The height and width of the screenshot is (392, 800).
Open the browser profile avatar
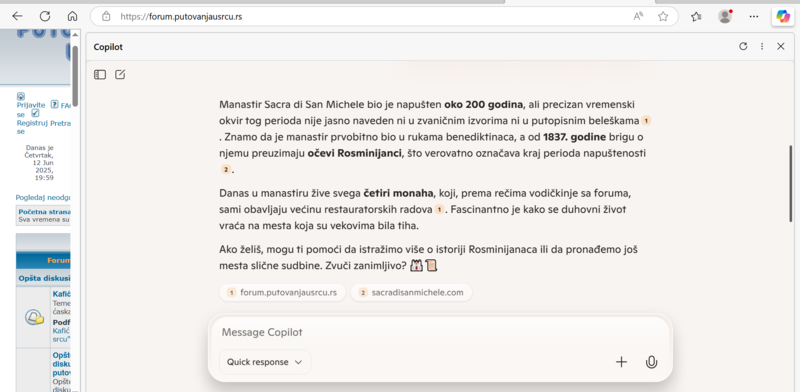click(725, 16)
